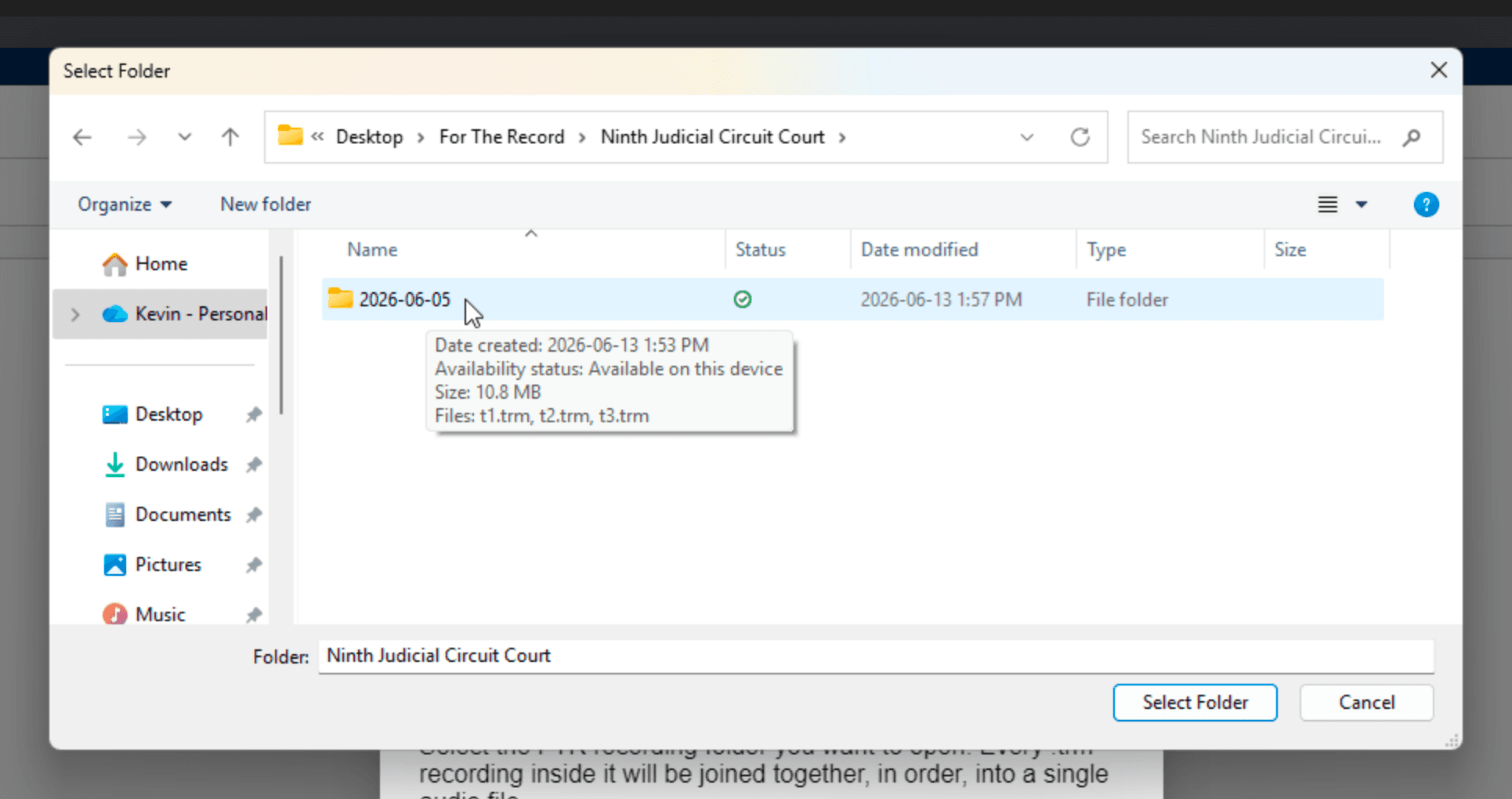Screen dimensions: 1512x799
Task: Cancel the Select Folder dialog
Action: 1366,703
